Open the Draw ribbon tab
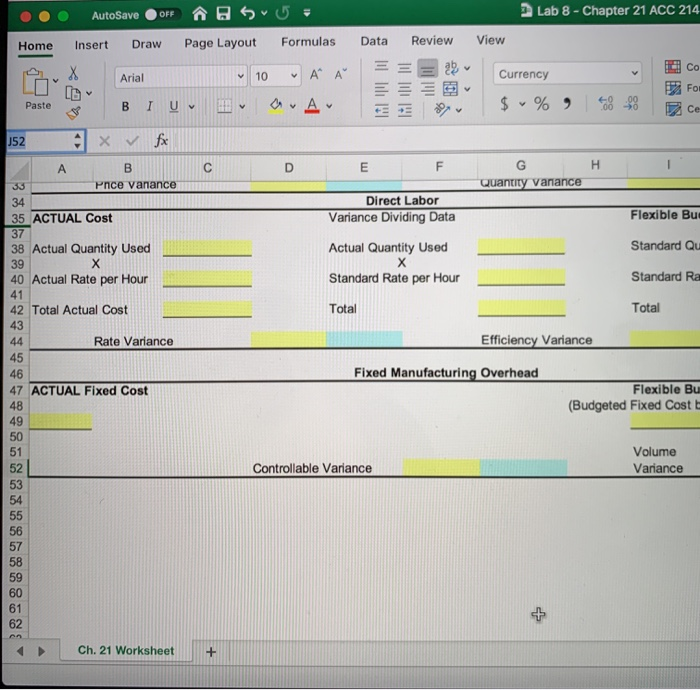 point(146,44)
